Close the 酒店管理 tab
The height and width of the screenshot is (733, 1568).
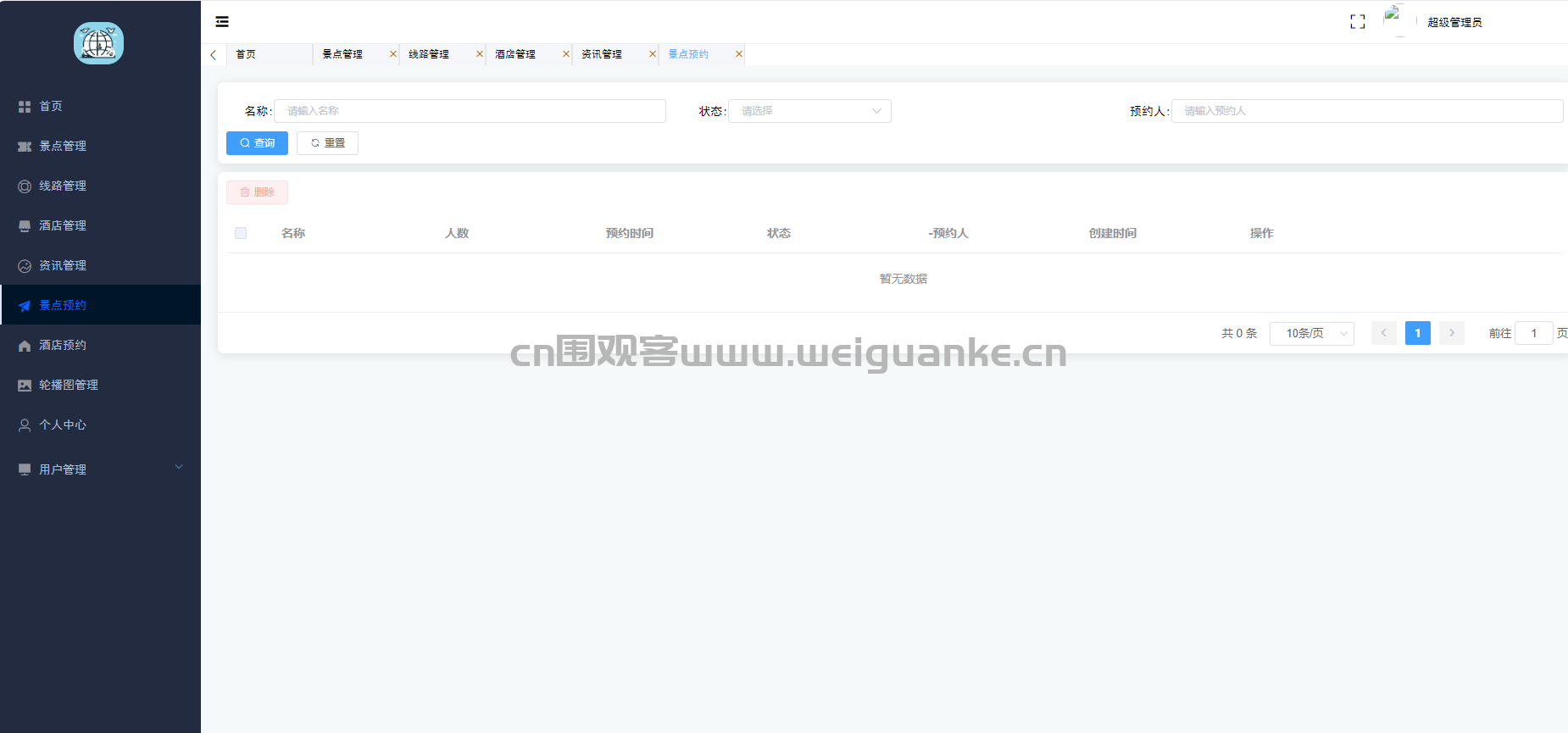pos(565,54)
